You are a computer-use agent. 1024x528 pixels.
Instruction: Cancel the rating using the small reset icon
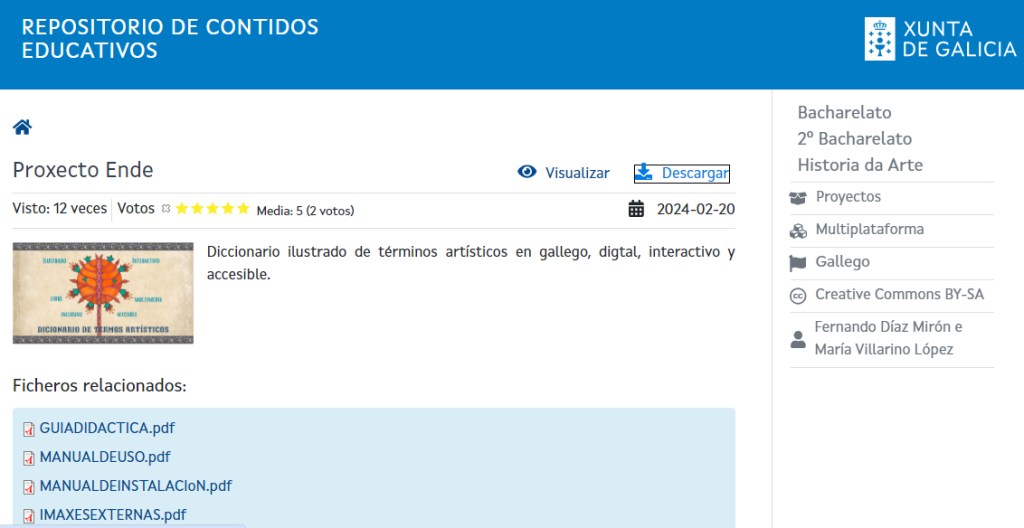(166, 209)
